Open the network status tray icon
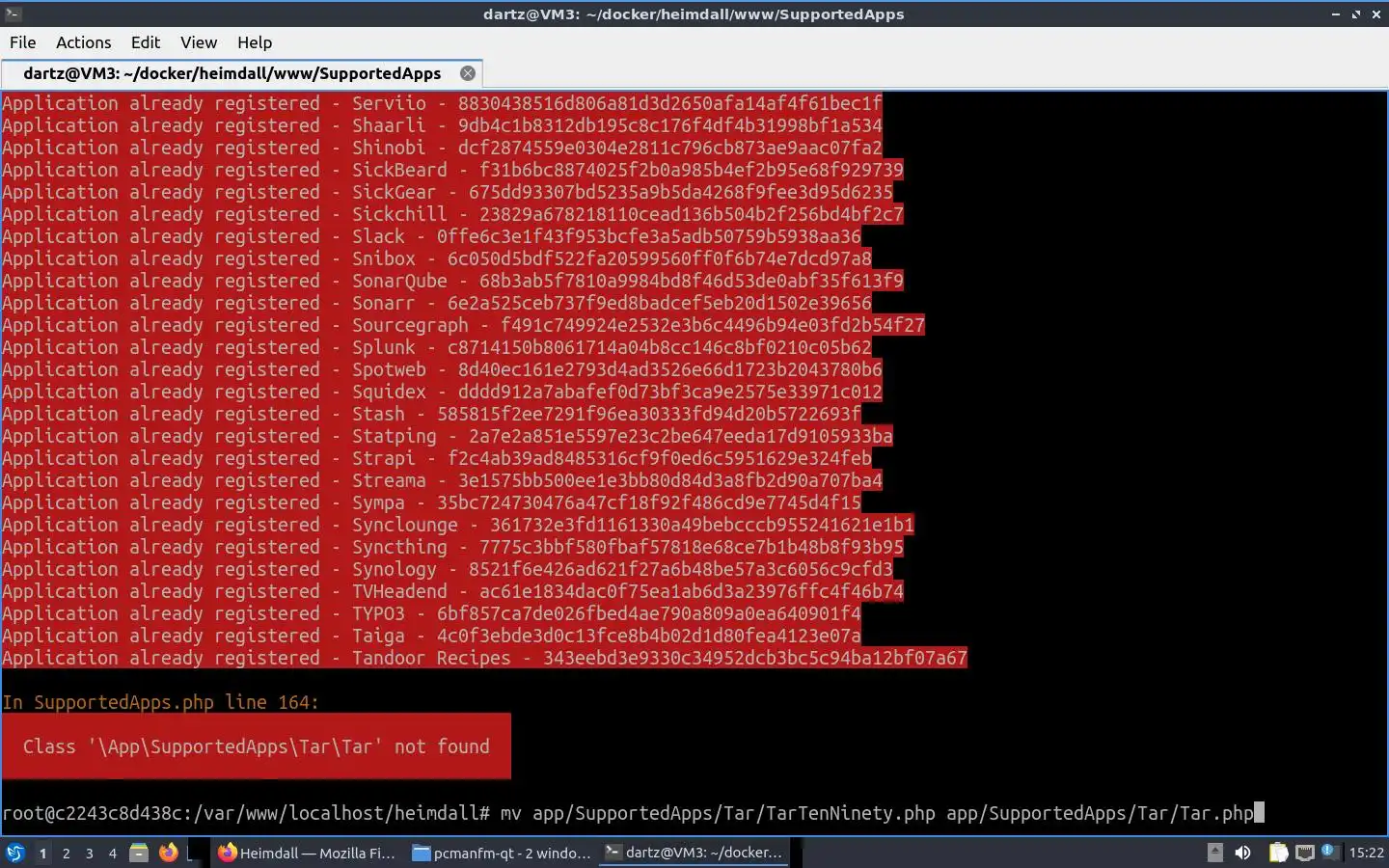This screenshot has height=868, width=1389. (x=1305, y=853)
